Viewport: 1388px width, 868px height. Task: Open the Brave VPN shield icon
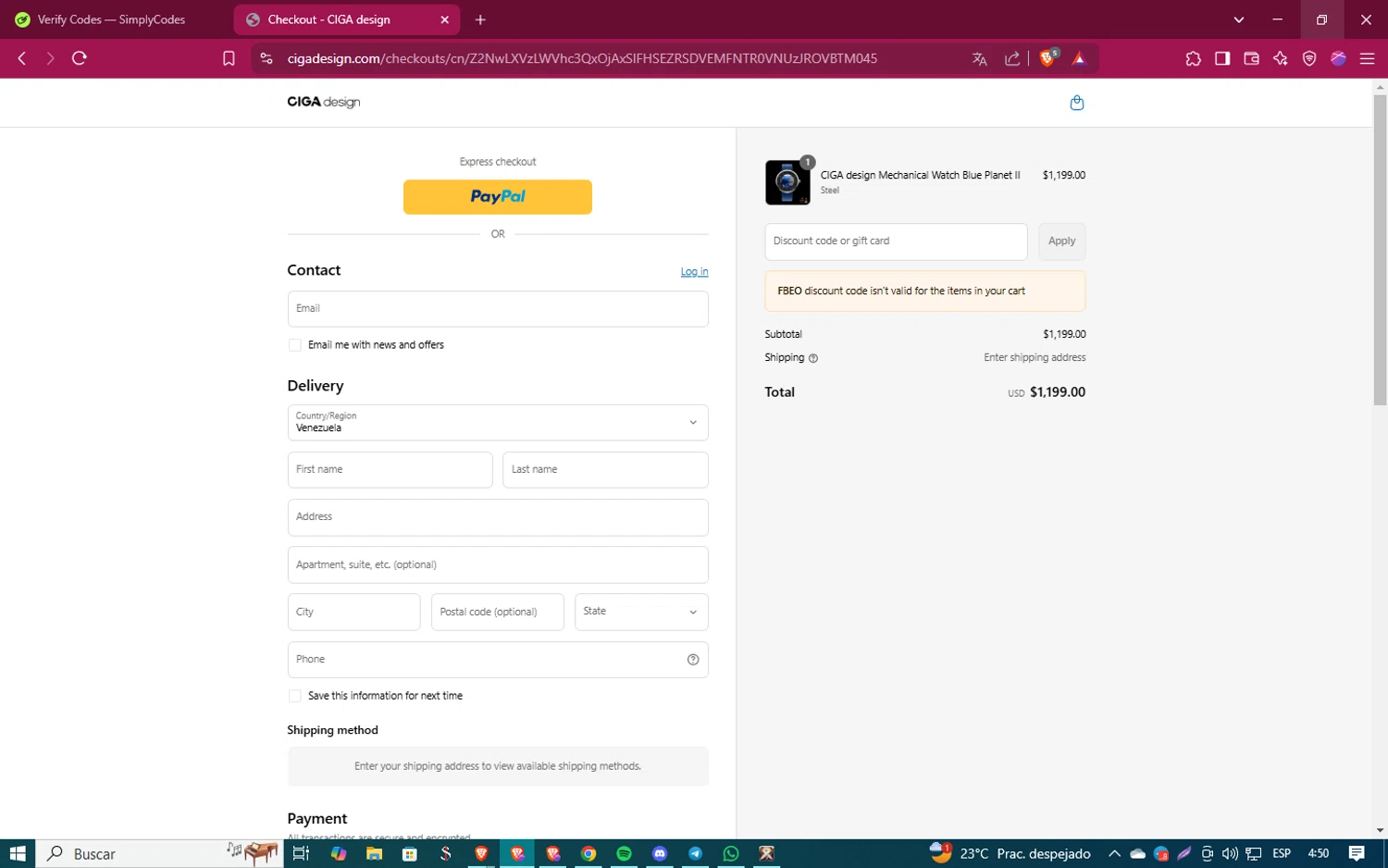point(1309,58)
